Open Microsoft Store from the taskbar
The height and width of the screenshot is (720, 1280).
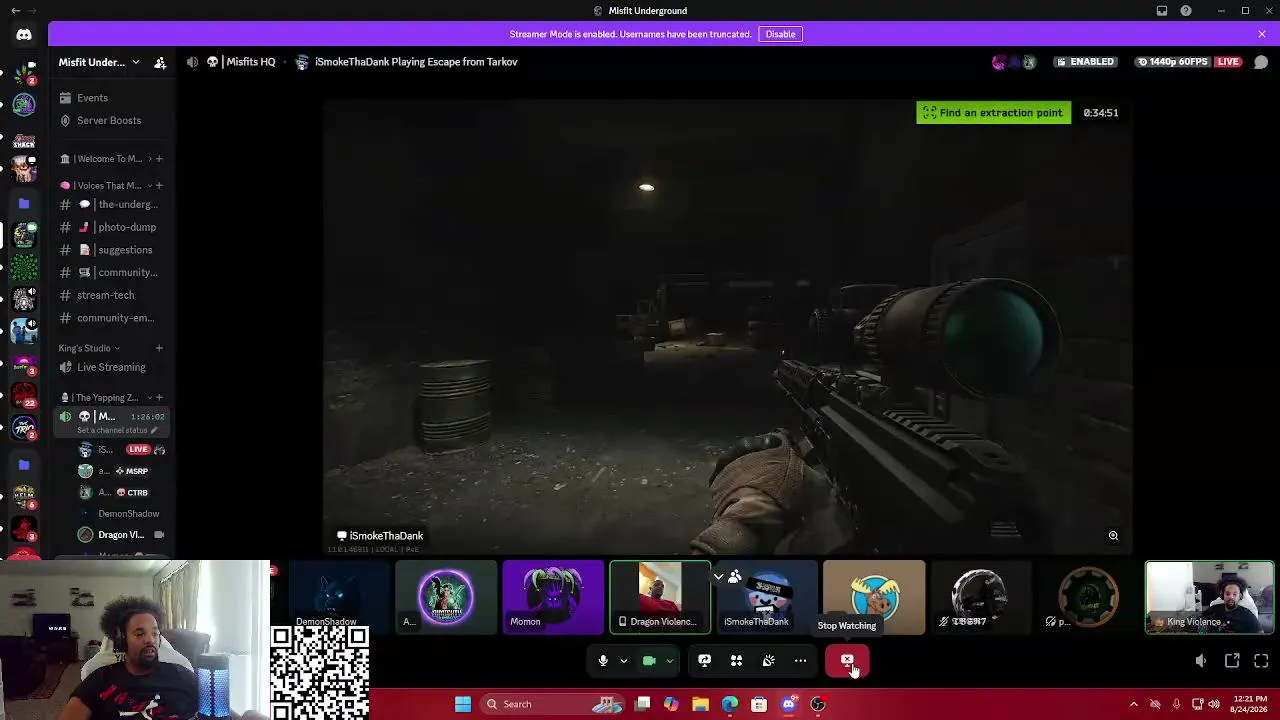[x=759, y=704]
